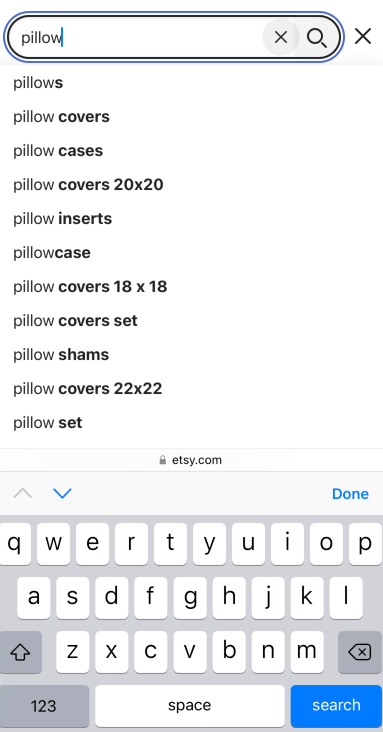Choose 'pillow covers 20x20' suggestion
The width and height of the screenshot is (383, 732).
tap(88, 185)
